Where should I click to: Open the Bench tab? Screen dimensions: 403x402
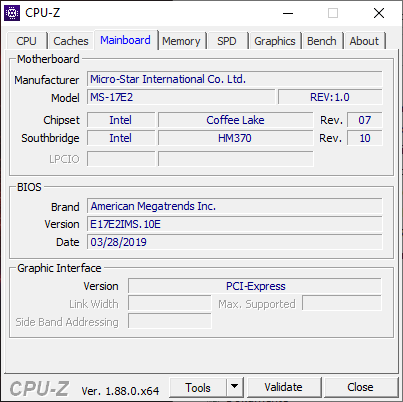tap(322, 41)
